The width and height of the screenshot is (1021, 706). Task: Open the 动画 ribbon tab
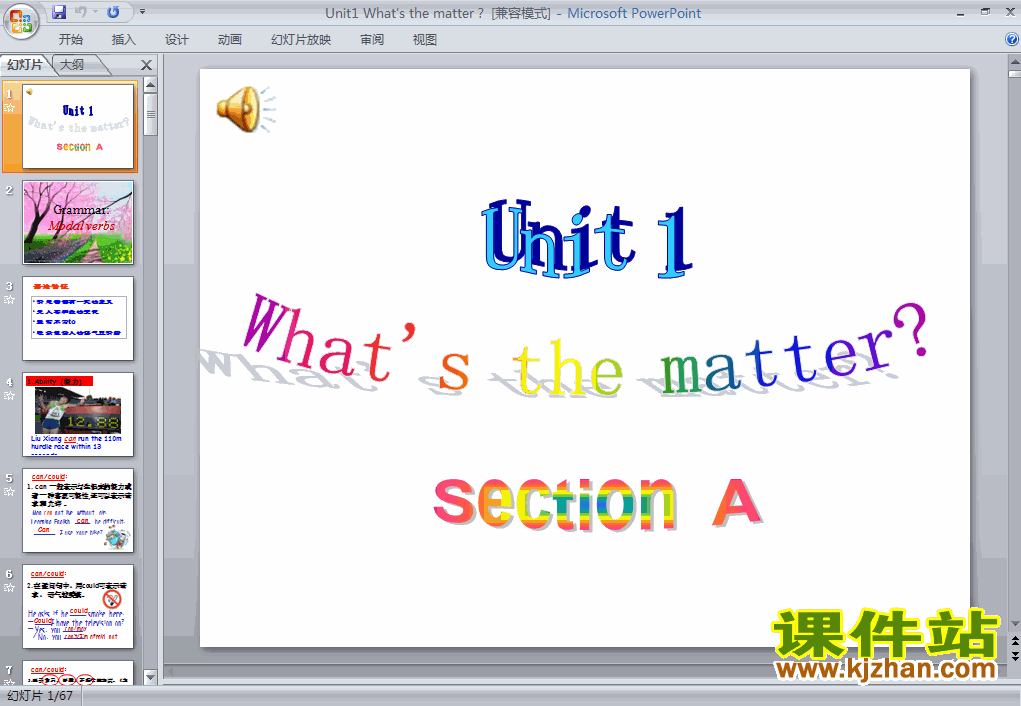click(x=229, y=40)
